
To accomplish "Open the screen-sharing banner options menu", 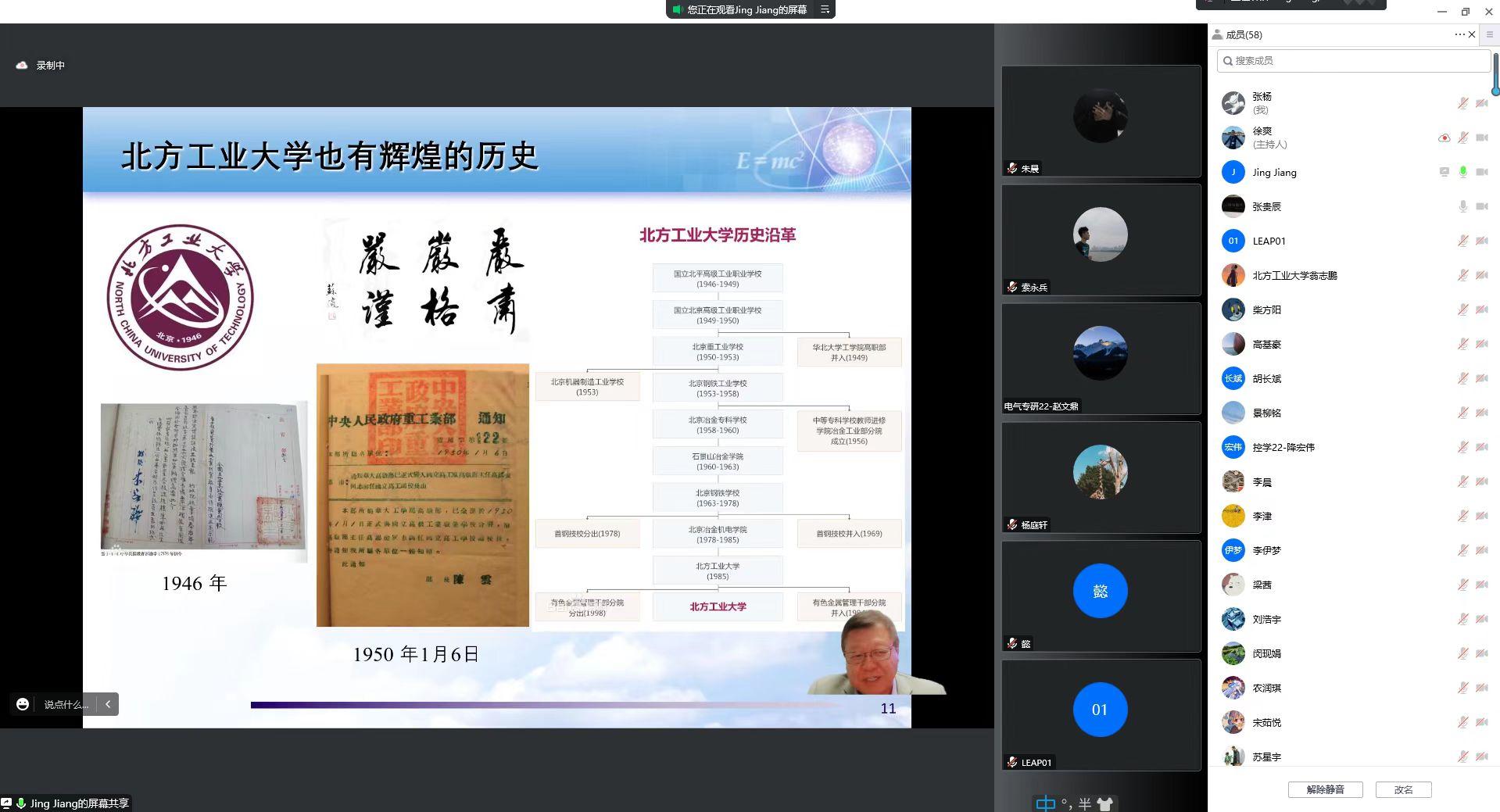I will (x=825, y=9).
